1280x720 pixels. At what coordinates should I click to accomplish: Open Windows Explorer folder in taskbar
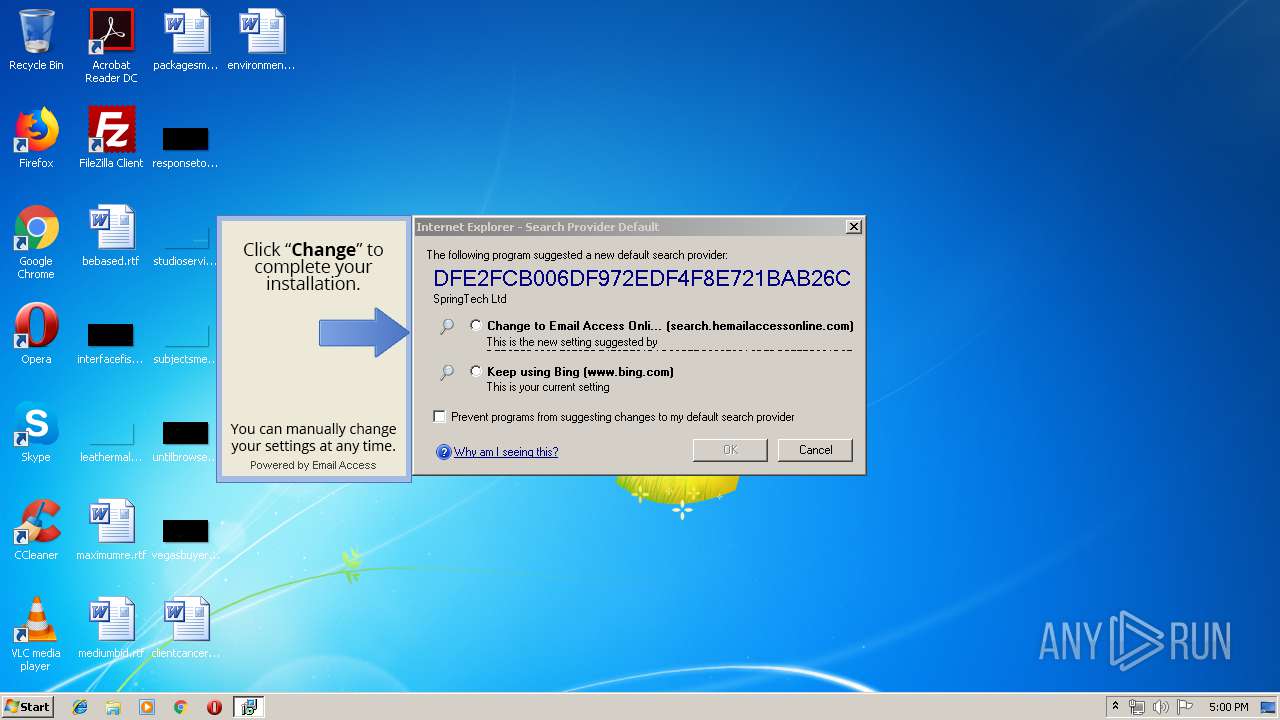tap(113, 707)
